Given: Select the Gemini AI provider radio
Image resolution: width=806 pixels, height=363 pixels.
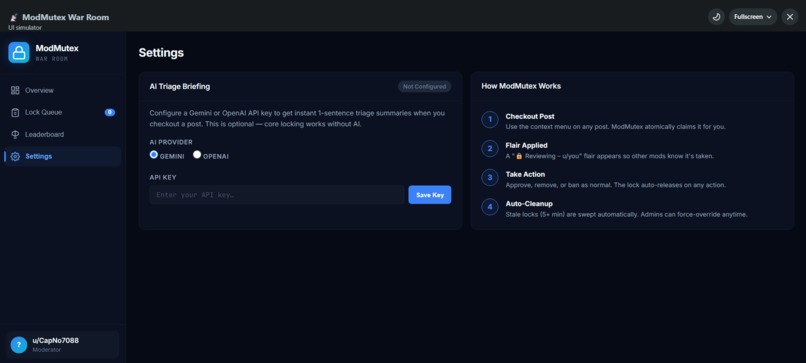Looking at the screenshot, I should coord(154,154).
